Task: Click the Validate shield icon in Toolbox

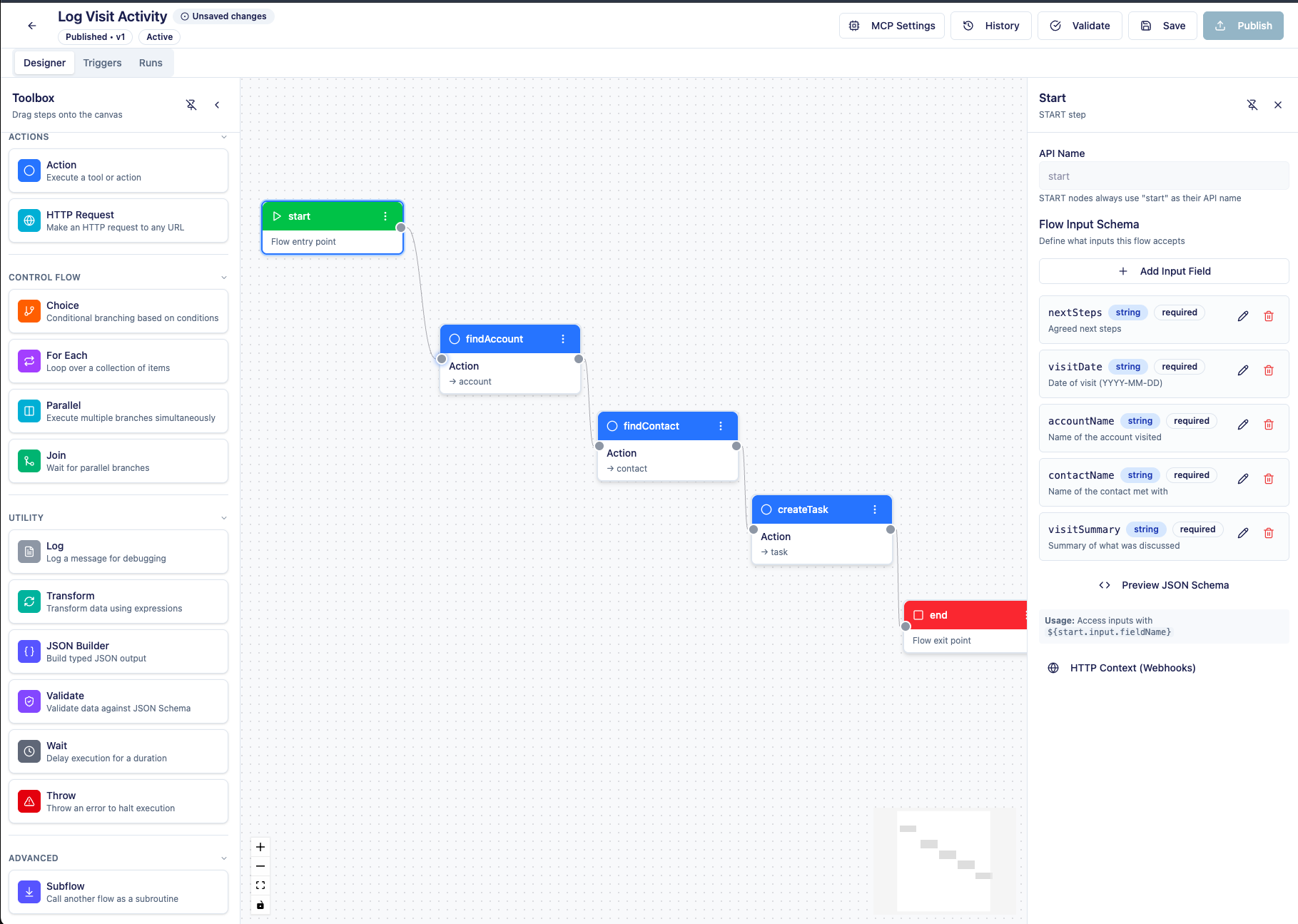Action: tap(29, 701)
